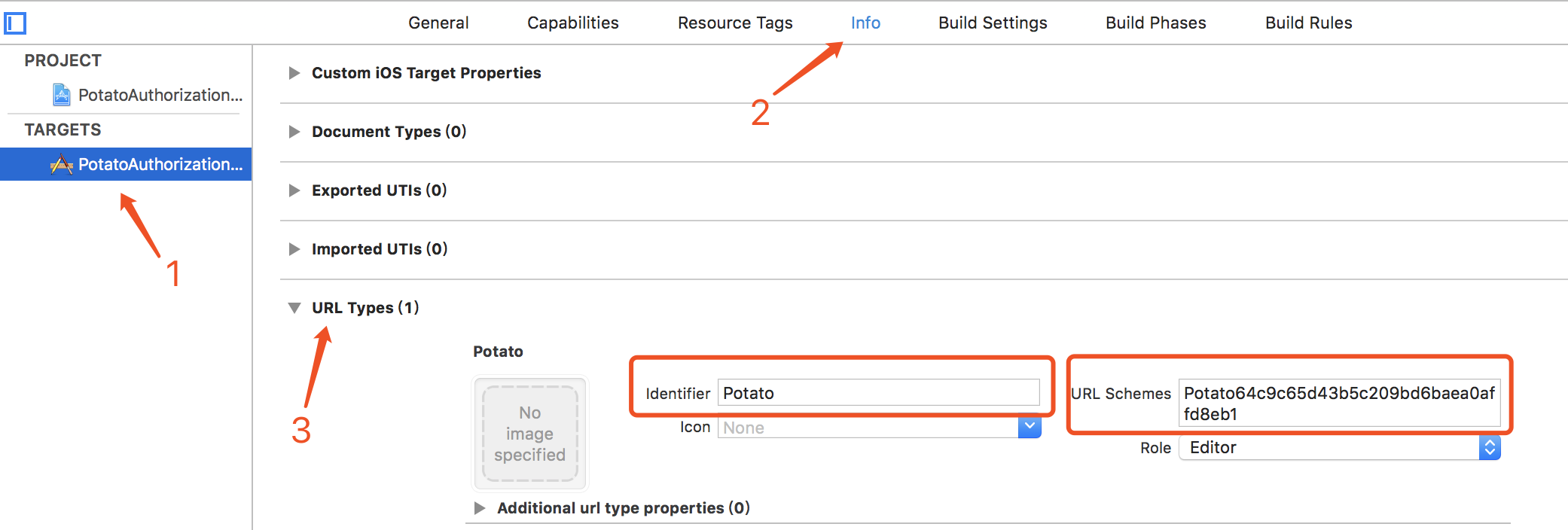Image resolution: width=1568 pixels, height=530 pixels.
Task: Click the 'No image specified' icon well
Action: [529, 434]
